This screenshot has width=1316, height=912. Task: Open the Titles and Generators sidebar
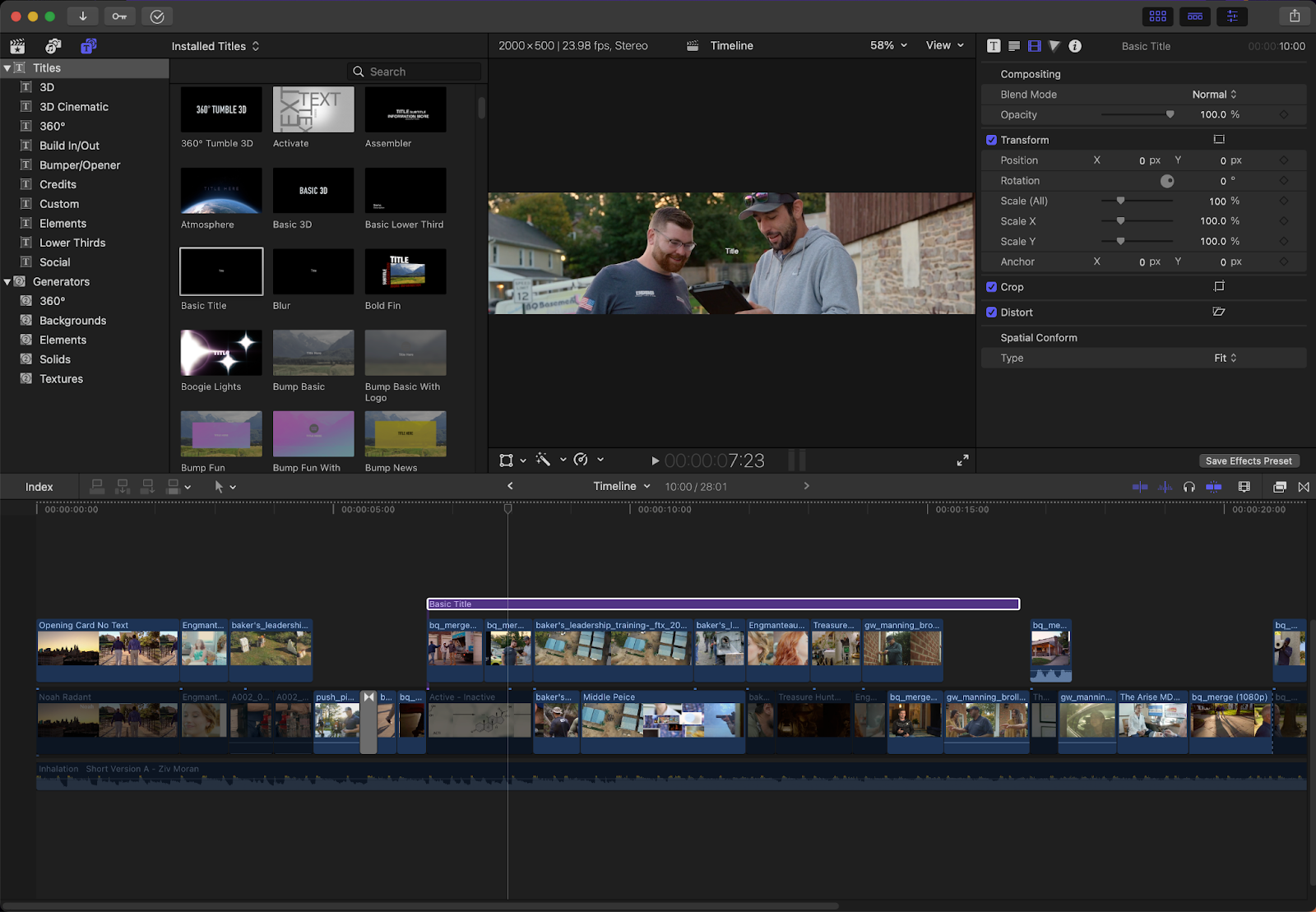89,46
